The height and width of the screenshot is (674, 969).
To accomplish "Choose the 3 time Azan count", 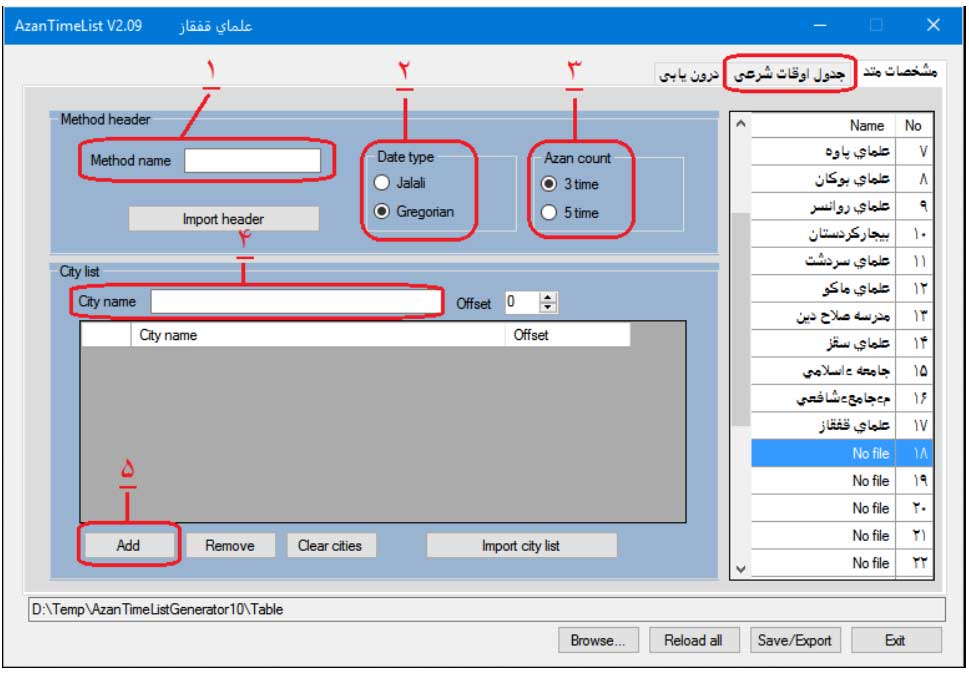I will click(548, 184).
